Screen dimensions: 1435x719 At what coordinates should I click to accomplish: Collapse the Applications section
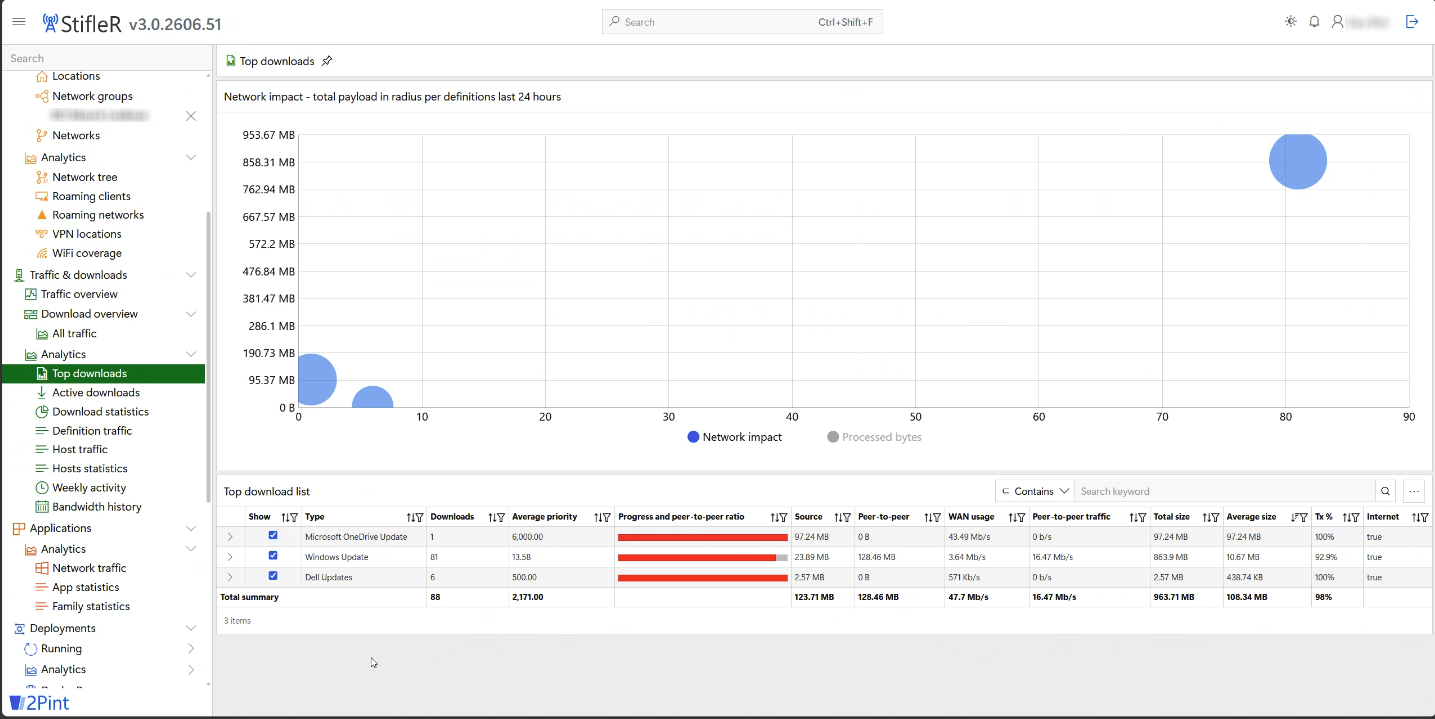[191, 528]
